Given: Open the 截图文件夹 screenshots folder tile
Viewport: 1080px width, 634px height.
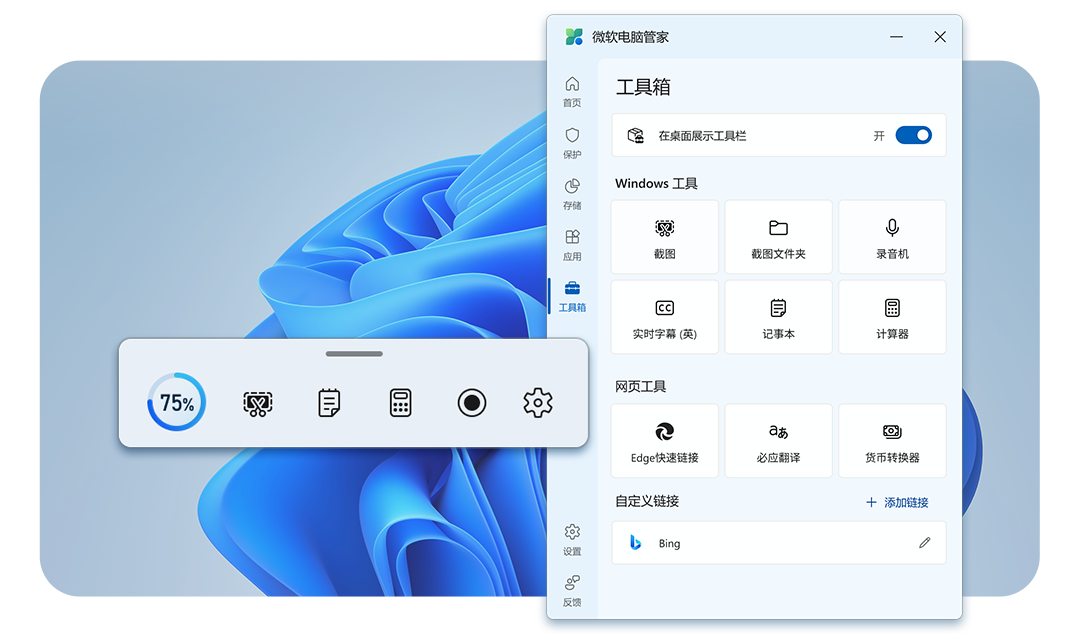Looking at the screenshot, I should click(x=778, y=237).
